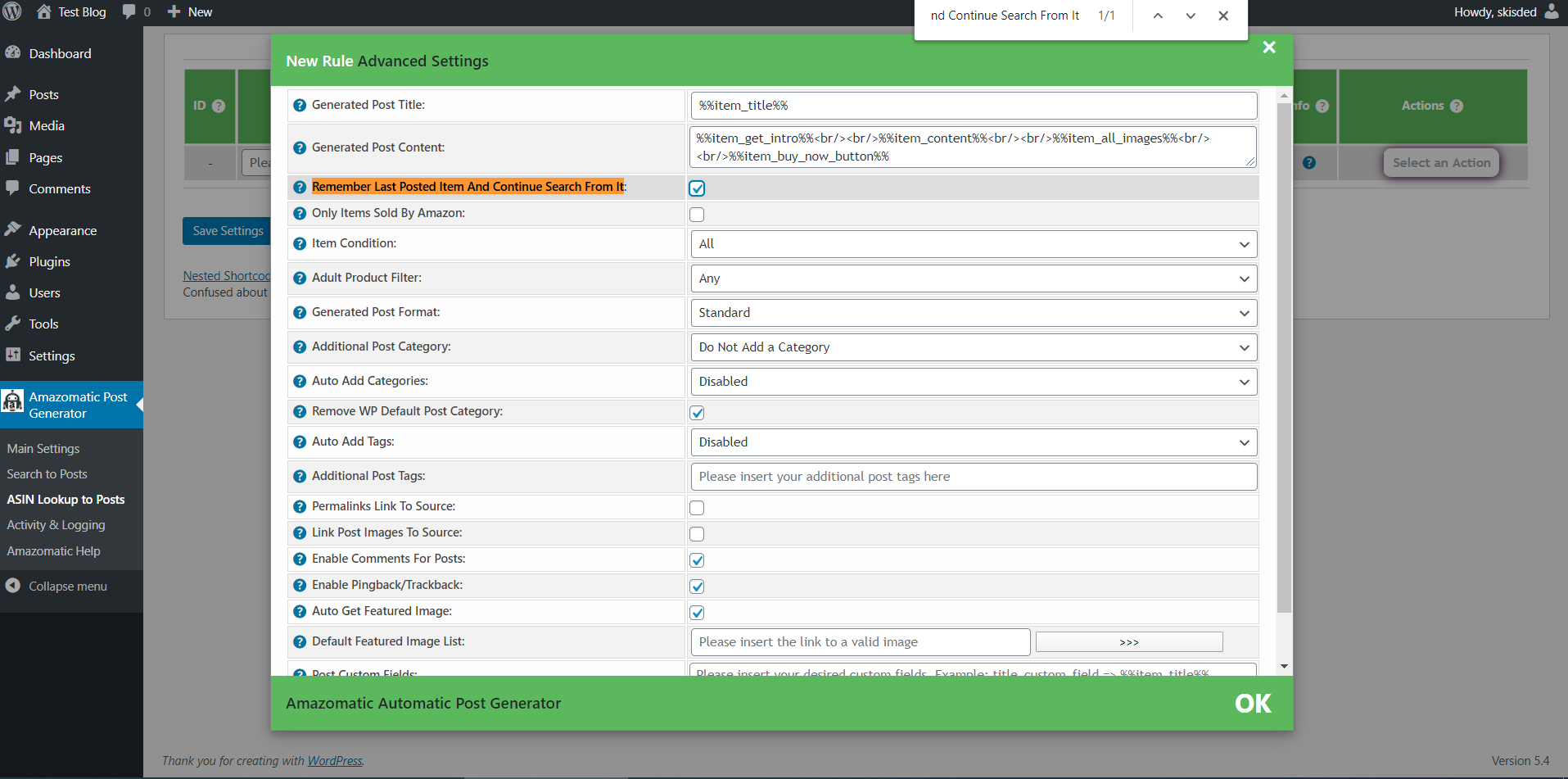Screen dimensions: 1568x779
Task: Open Activity & Logging submenu item
Action: [x=56, y=525]
